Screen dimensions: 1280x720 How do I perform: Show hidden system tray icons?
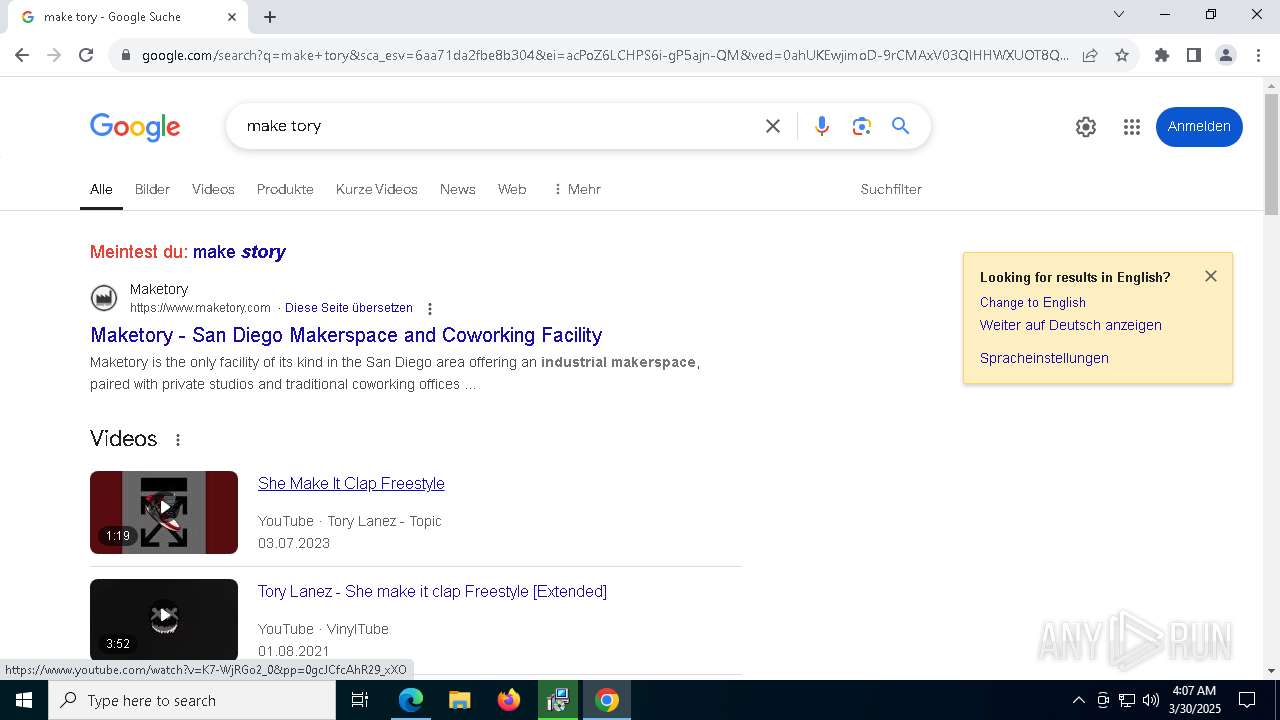pos(1078,700)
